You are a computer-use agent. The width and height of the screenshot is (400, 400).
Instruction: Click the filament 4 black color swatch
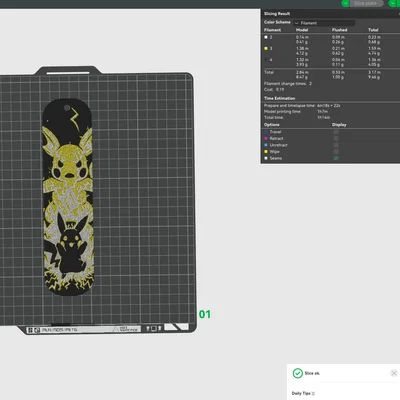tap(266, 60)
